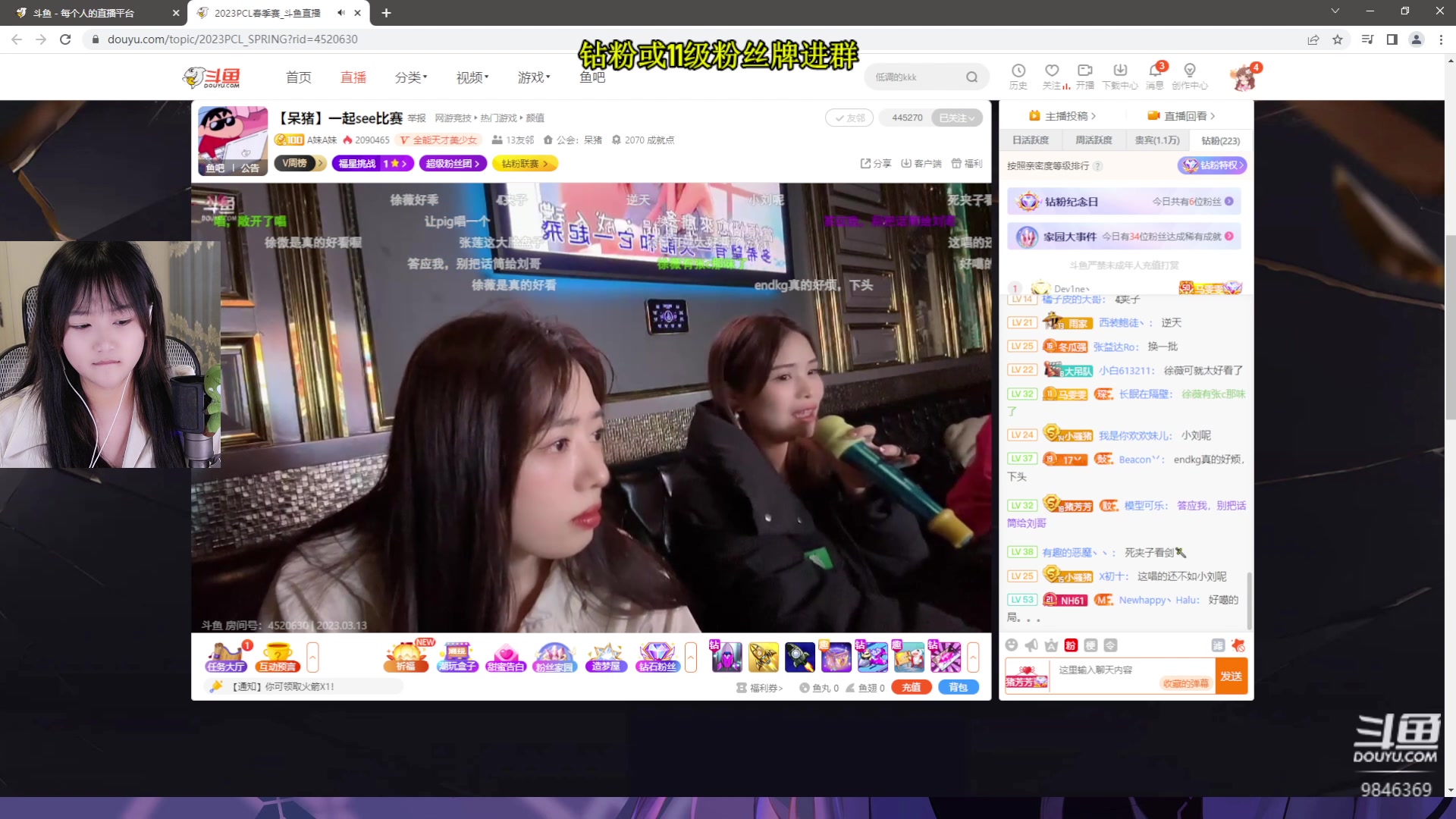Image resolution: width=1456 pixels, height=819 pixels.
Task: Select the golden rocket gift
Action: coord(764,657)
